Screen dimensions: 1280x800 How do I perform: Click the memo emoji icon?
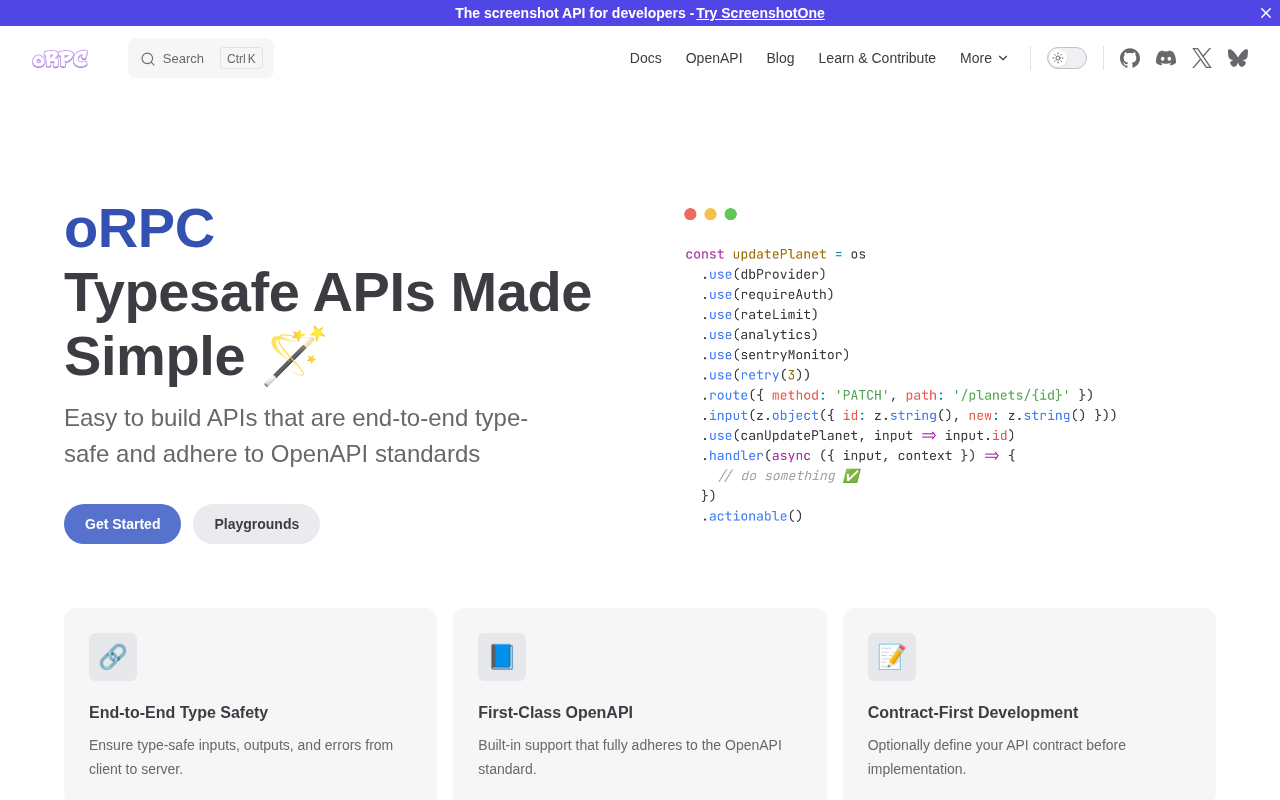click(x=892, y=657)
